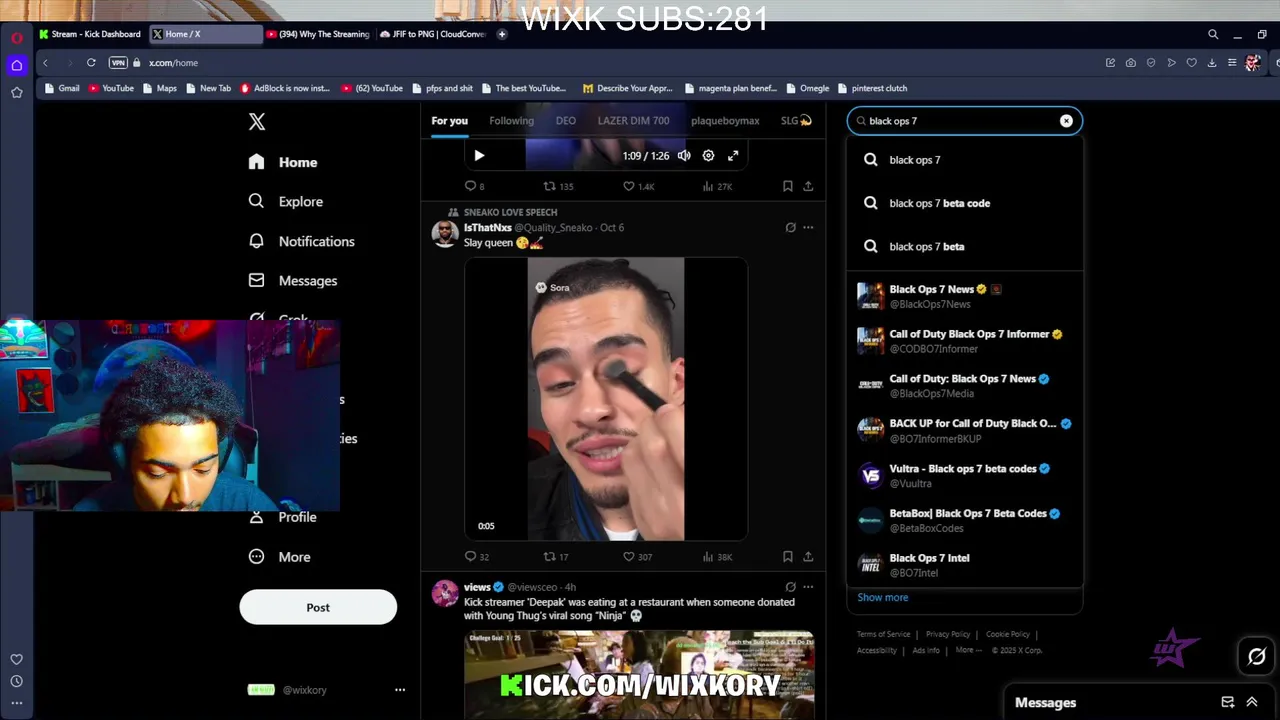Like the post with 307 likes

637,557
